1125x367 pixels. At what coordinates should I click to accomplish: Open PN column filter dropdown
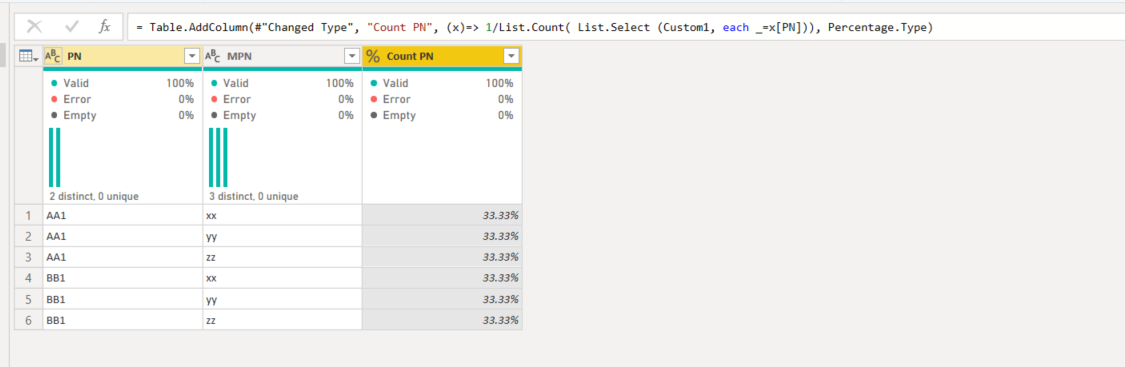[192, 57]
